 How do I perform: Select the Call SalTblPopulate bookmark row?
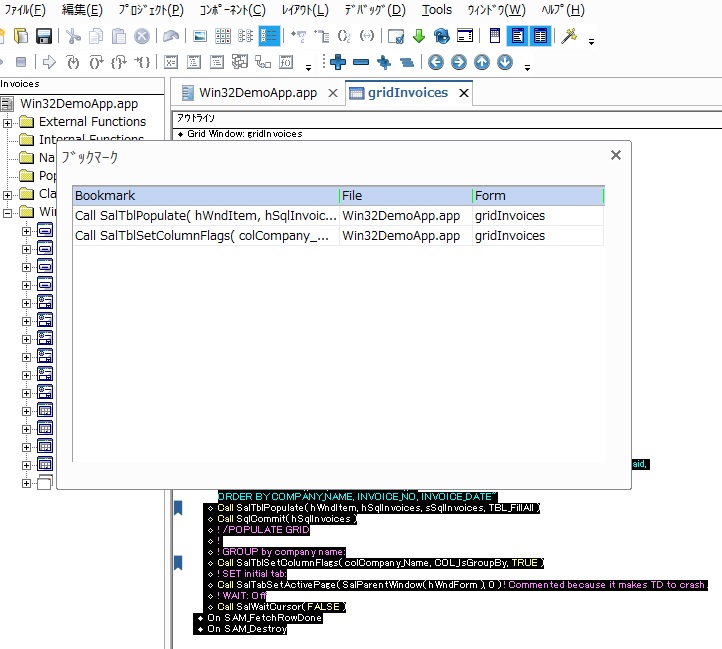(338, 216)
